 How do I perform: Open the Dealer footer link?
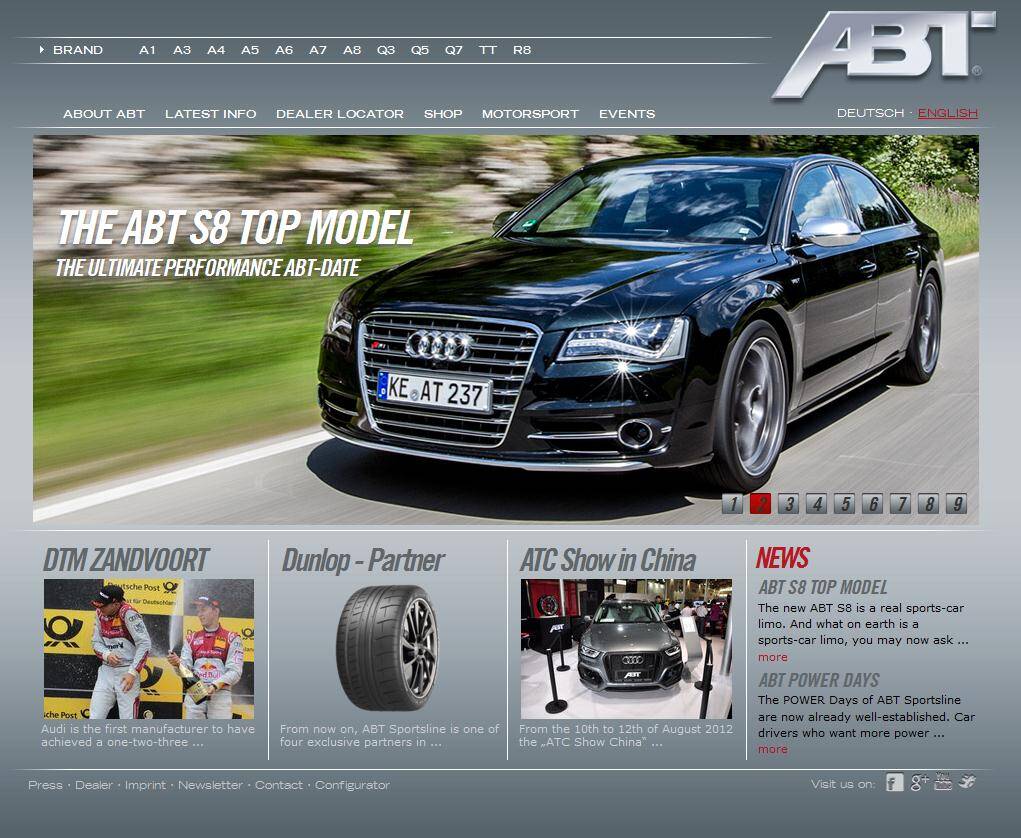point(94,785)
